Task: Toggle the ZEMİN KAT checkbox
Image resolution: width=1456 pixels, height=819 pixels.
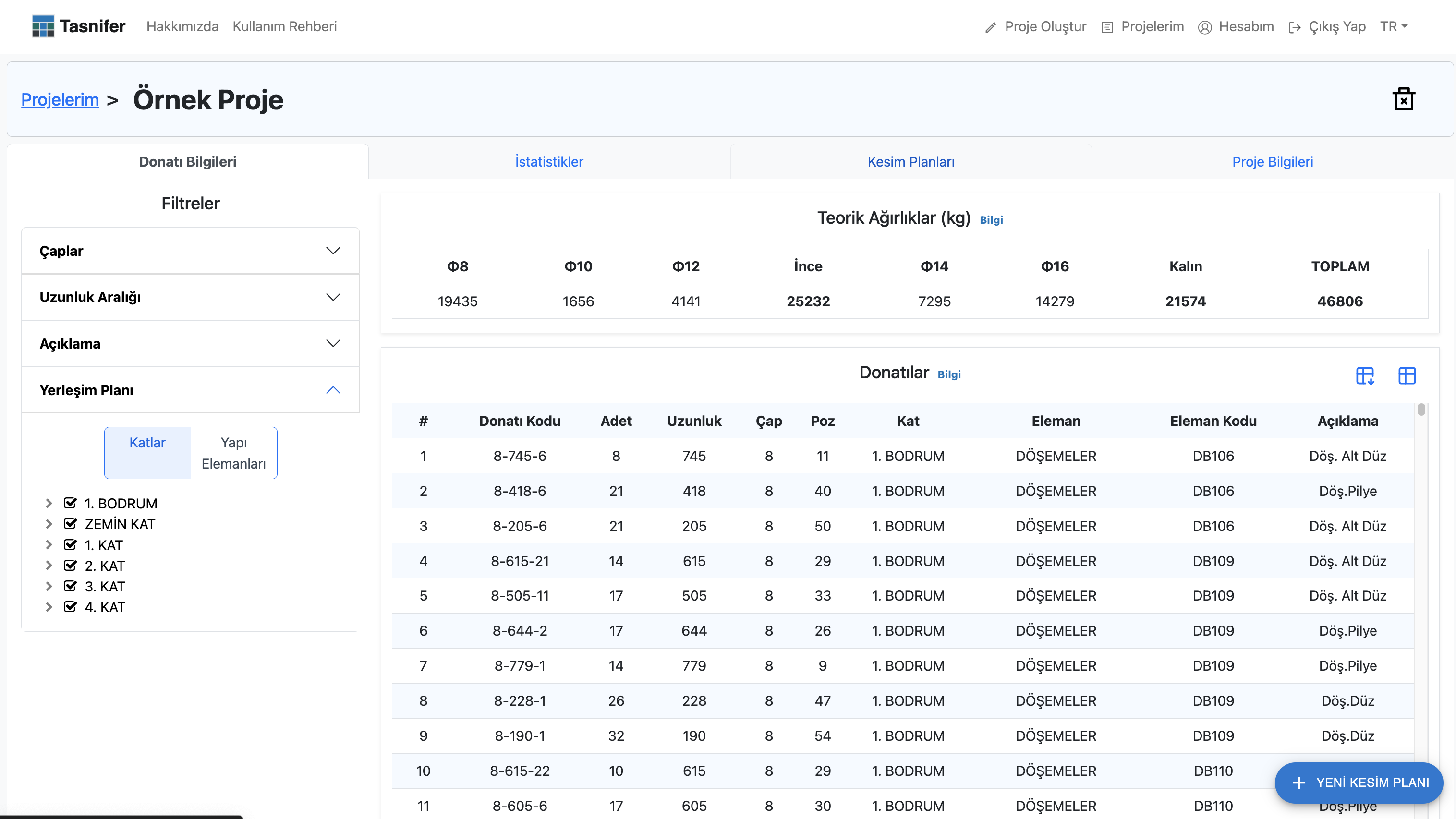Action: (x=70, y=523)
